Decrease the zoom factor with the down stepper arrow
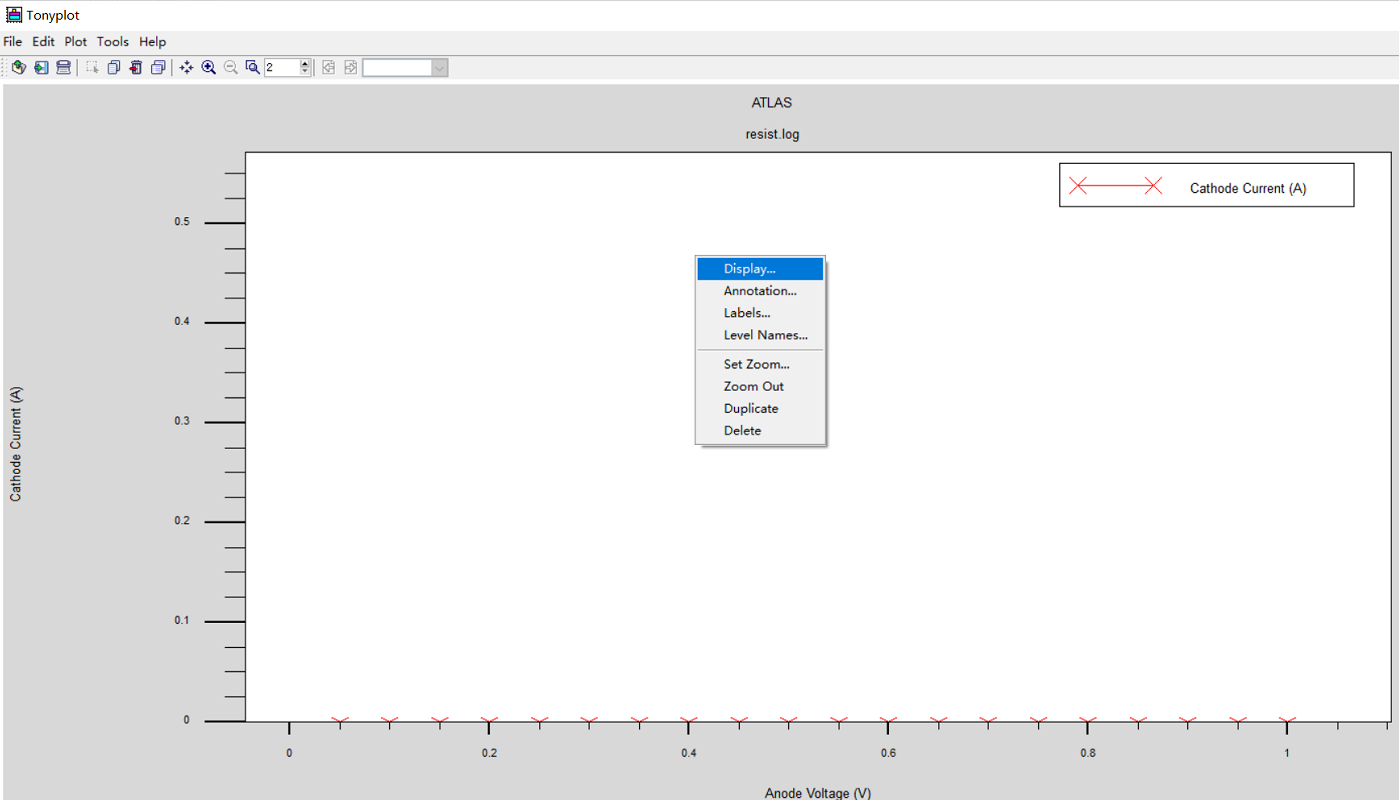Viewport: 1399px width, 800px height. click(304, 71)
